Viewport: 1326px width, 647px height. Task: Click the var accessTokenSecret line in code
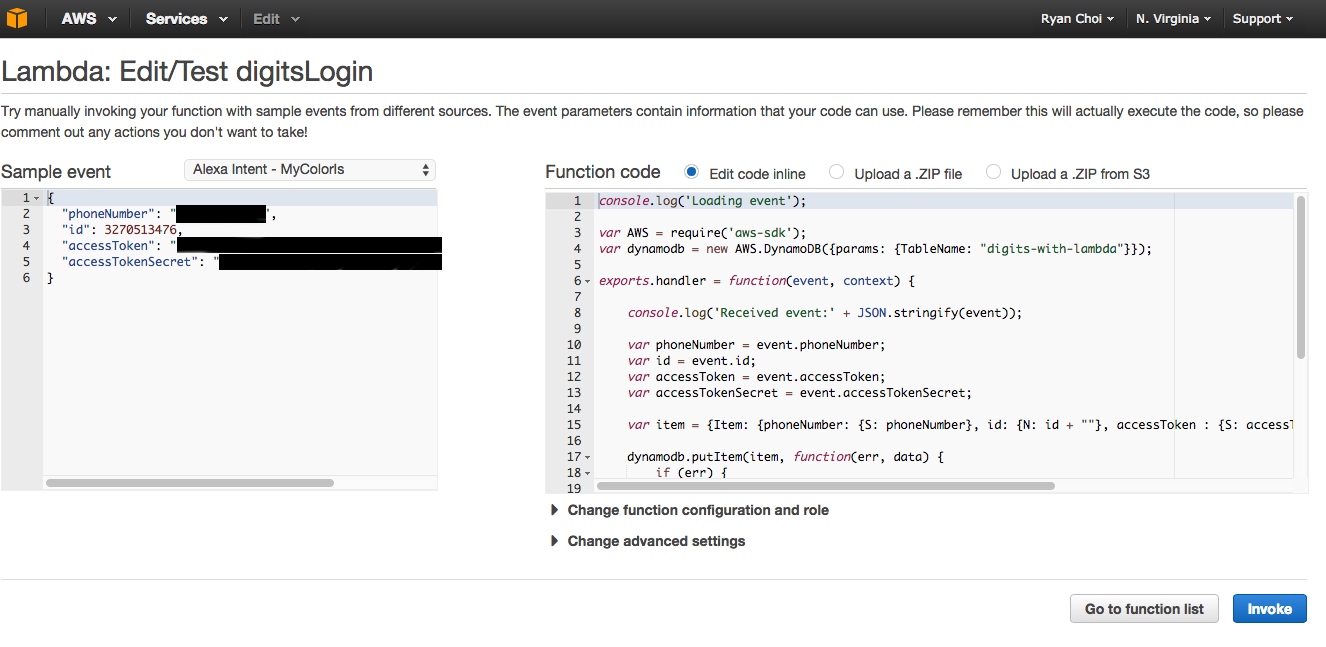[x=800, y=393]
